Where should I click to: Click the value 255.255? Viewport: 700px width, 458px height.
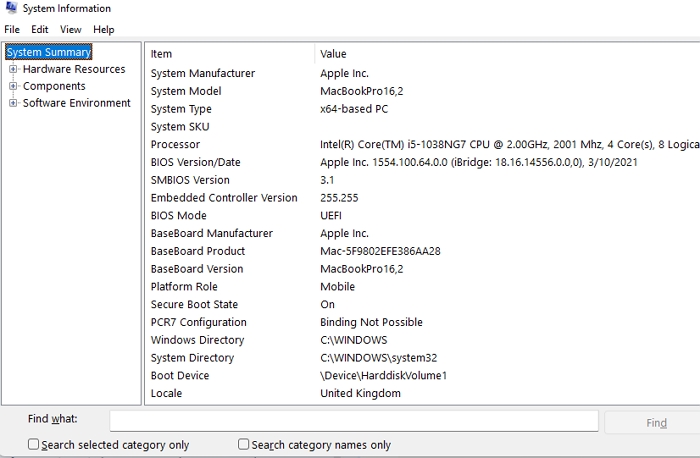point(339,198)
